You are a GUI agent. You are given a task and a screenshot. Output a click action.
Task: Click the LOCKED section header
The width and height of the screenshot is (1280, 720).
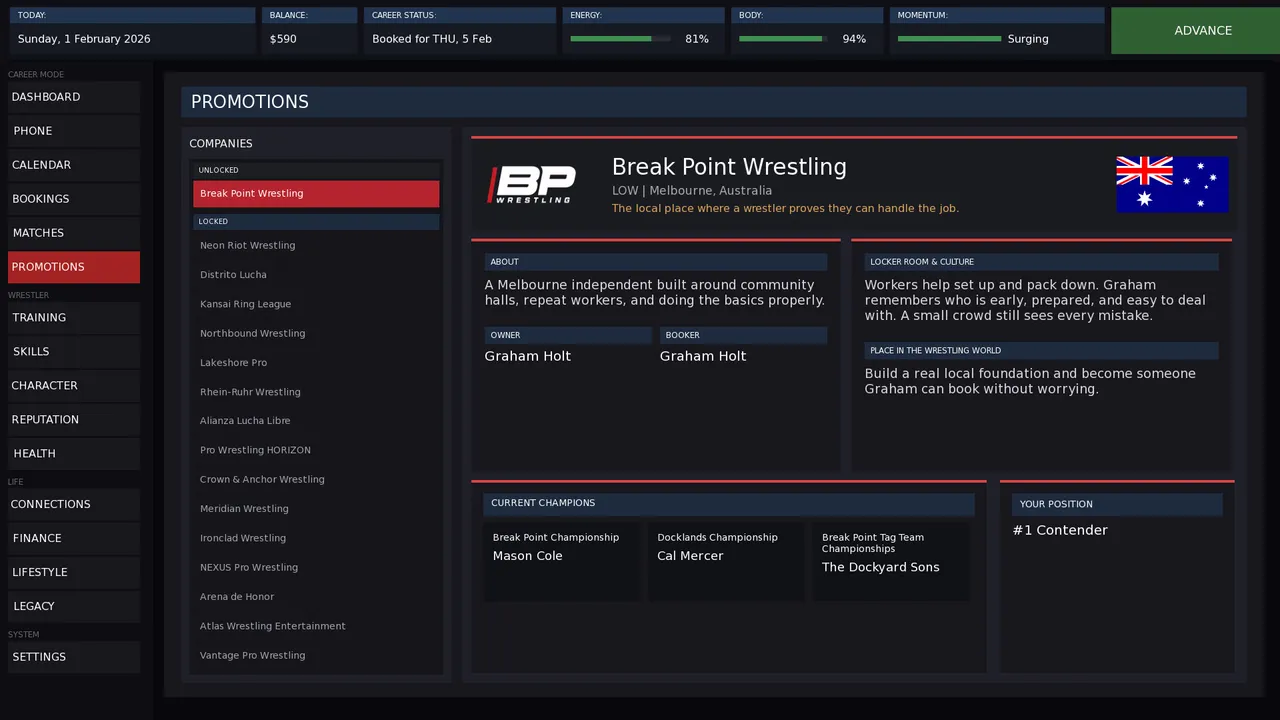click(x=316, y=221)
